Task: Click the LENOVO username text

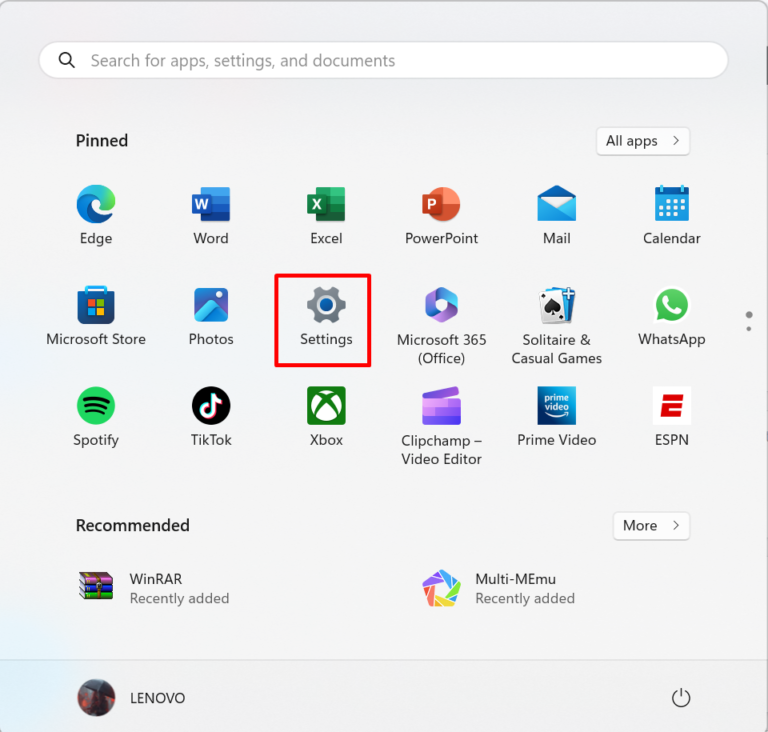Action: coord(158,698)
